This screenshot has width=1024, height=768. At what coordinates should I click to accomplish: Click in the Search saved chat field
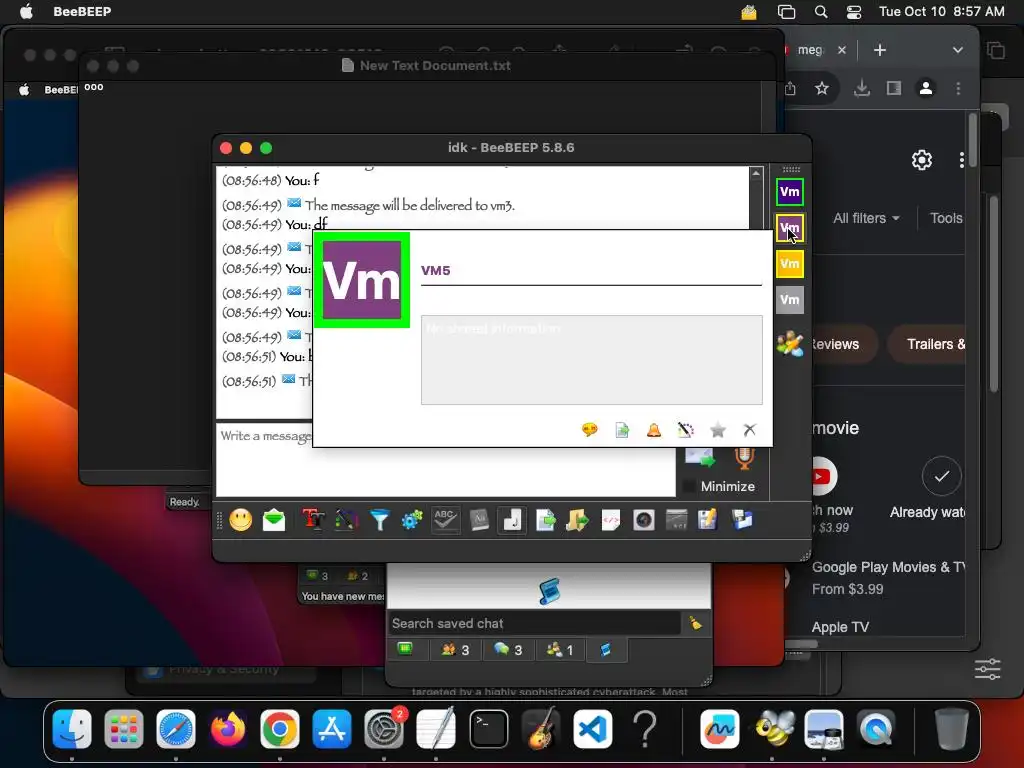pyautogui.click(x=534, y=624)
